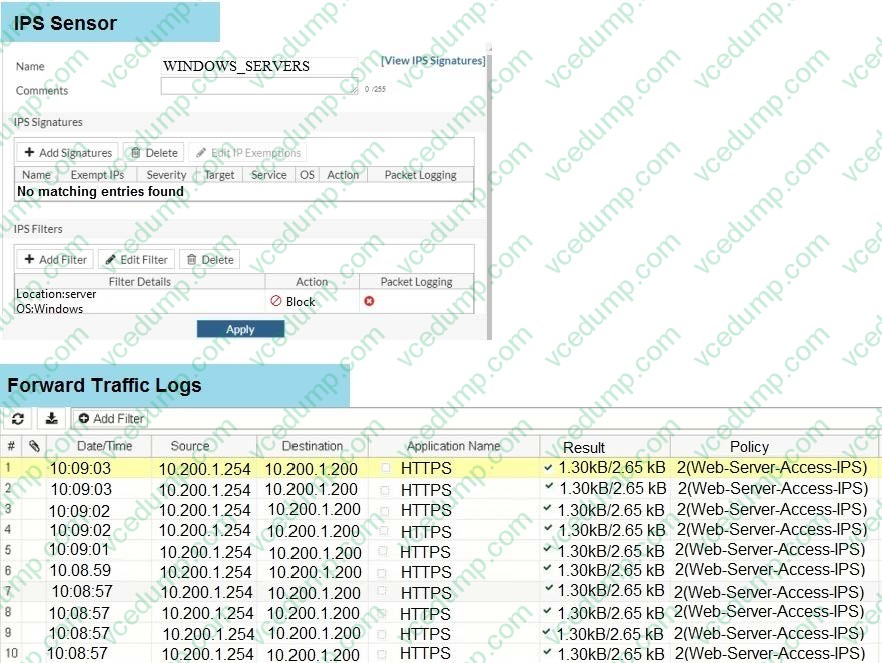The height and width of the screenshot is (663, 882).
Task: Open the View IPS Signatures link
Action: coord(433,61)
